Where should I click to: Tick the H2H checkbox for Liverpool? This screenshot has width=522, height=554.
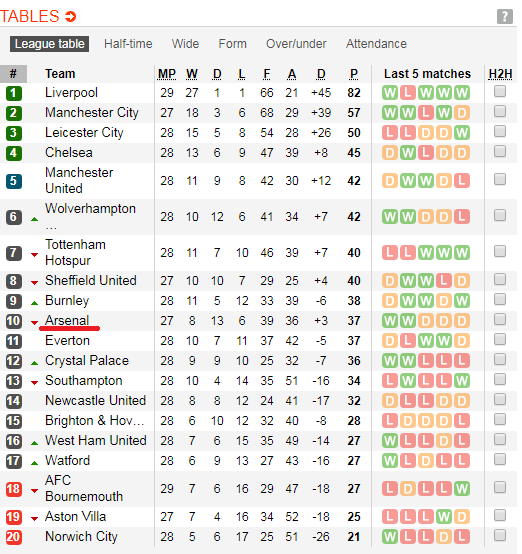pyautogui.click(x=500, y=92)
